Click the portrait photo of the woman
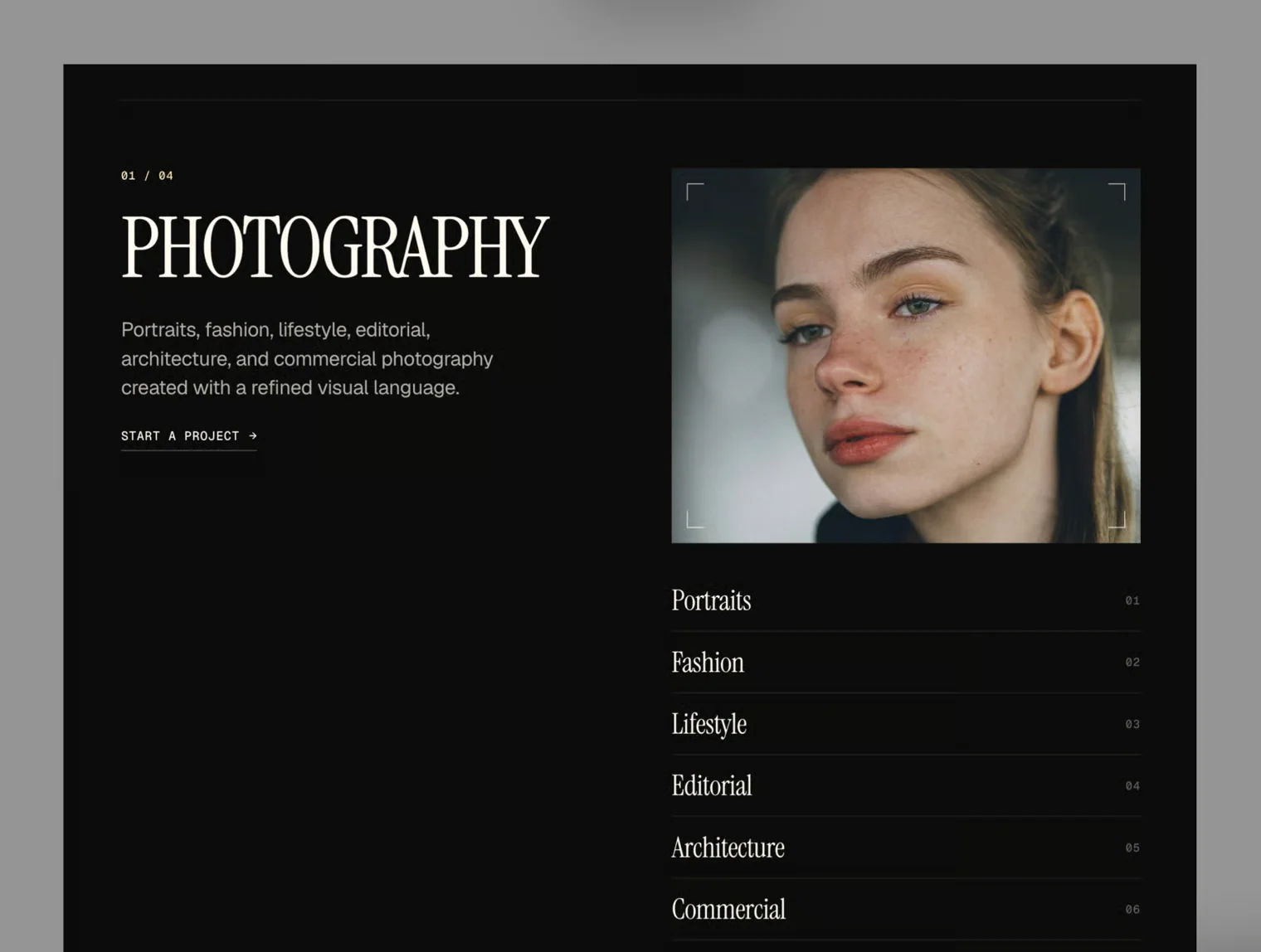 click(906, 356)
